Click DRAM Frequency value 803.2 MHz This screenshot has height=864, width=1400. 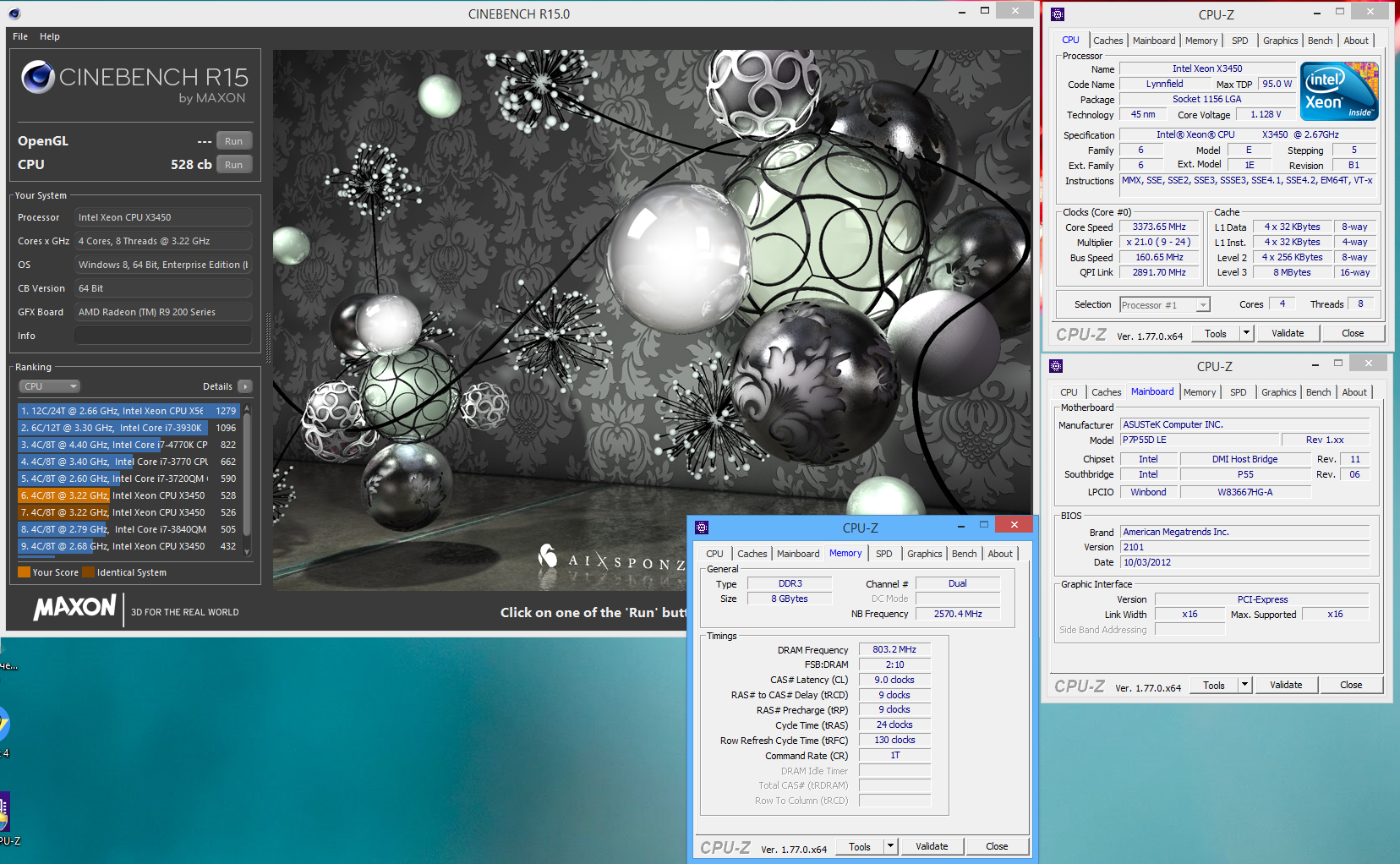point(894,649)
